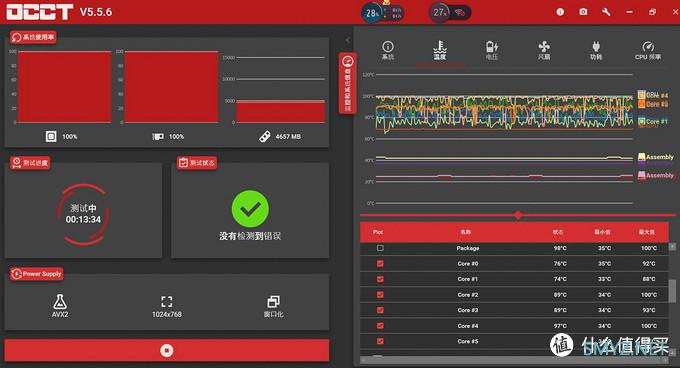Open the red vertical monitoring side tab
Screen dimensions: 680x368
coord(347,83)
